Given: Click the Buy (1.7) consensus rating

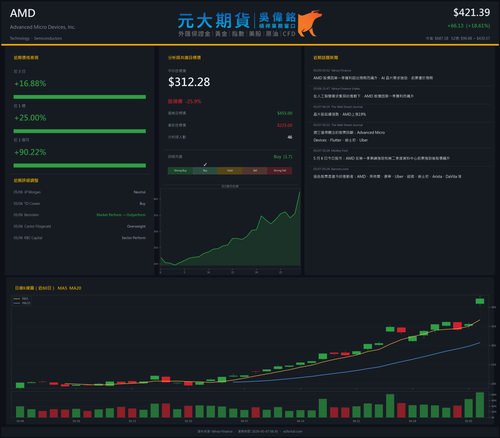Looking at the screenshot, I should [283, 157].
